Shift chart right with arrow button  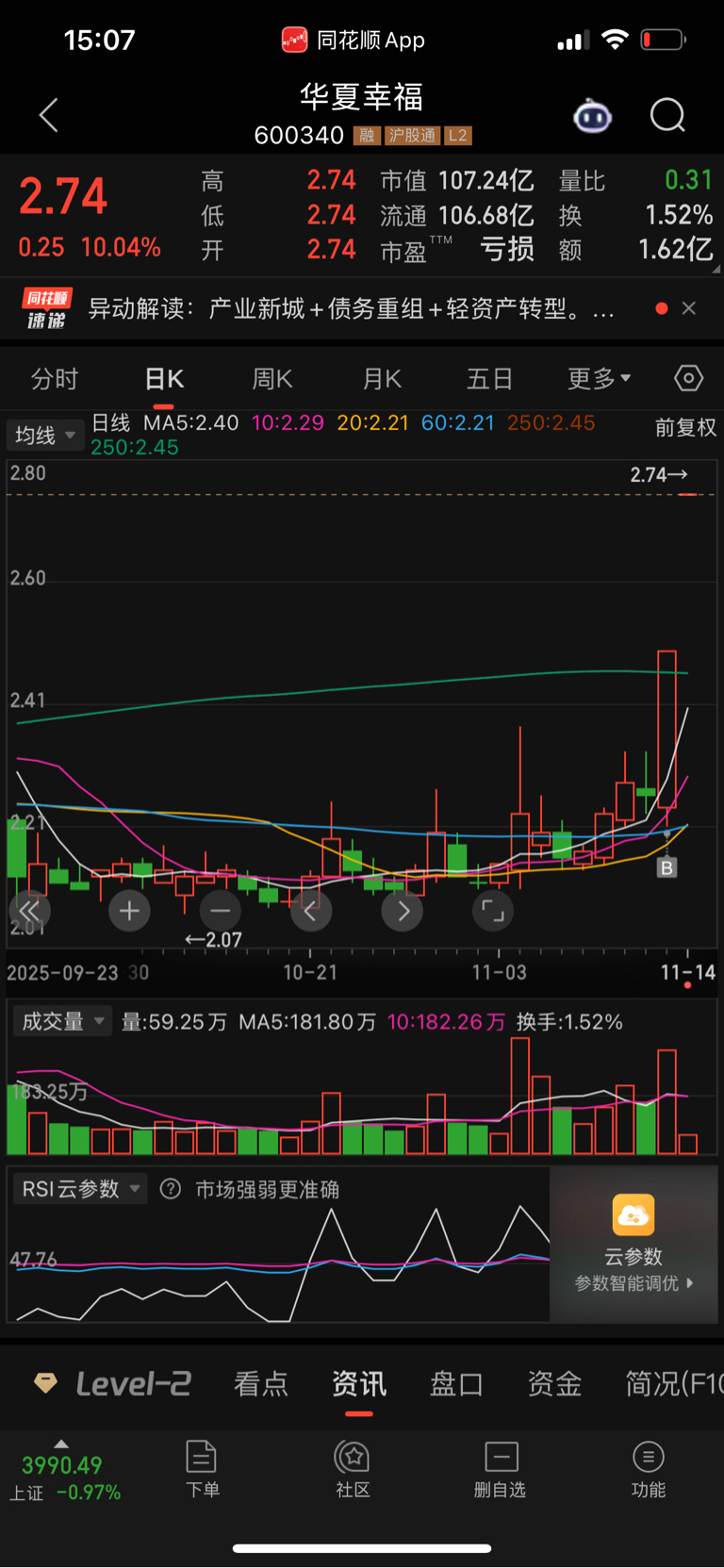click(x=402, y=911)
